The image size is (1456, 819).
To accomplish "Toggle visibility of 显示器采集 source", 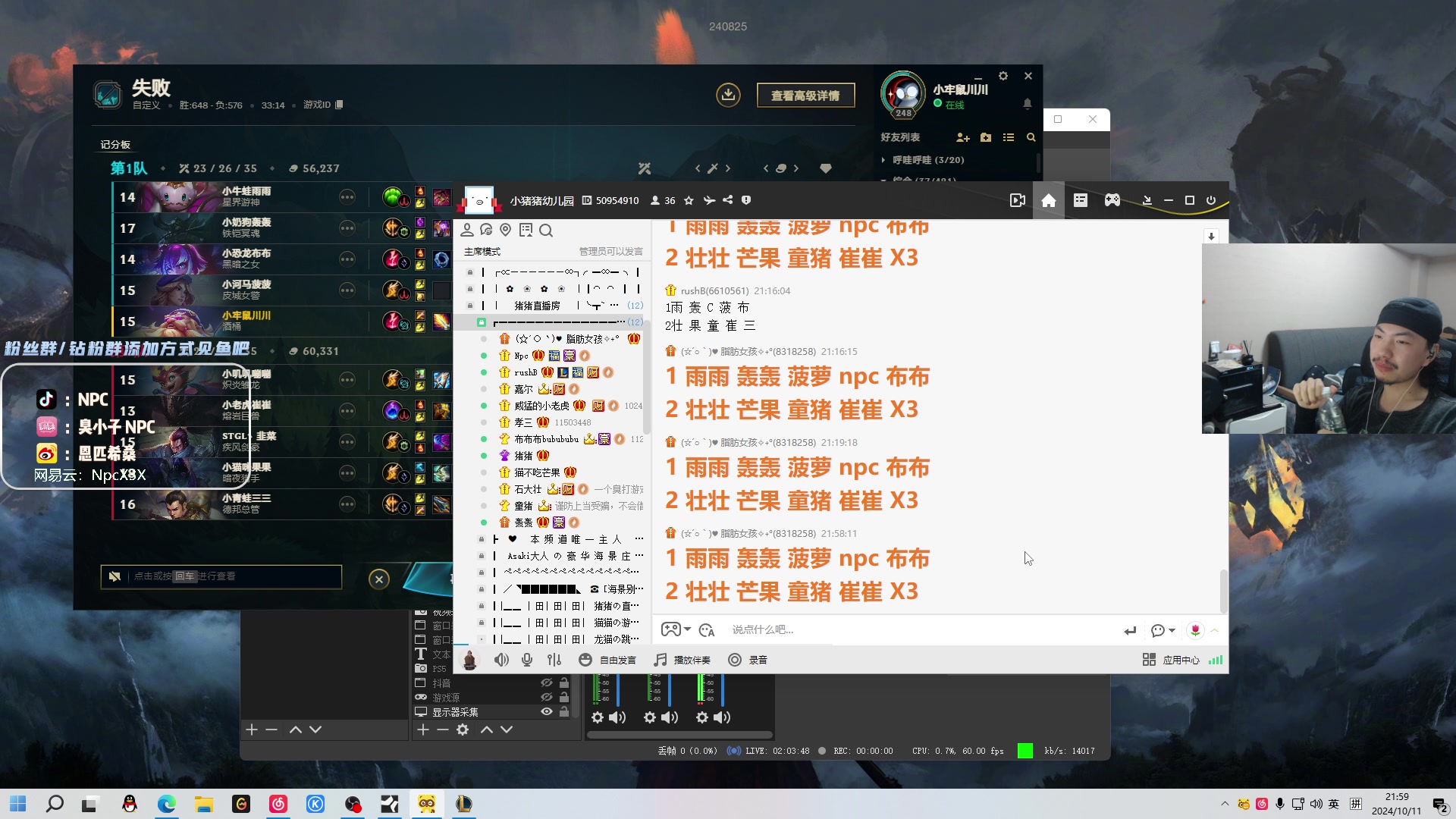I will coord(546,711).
